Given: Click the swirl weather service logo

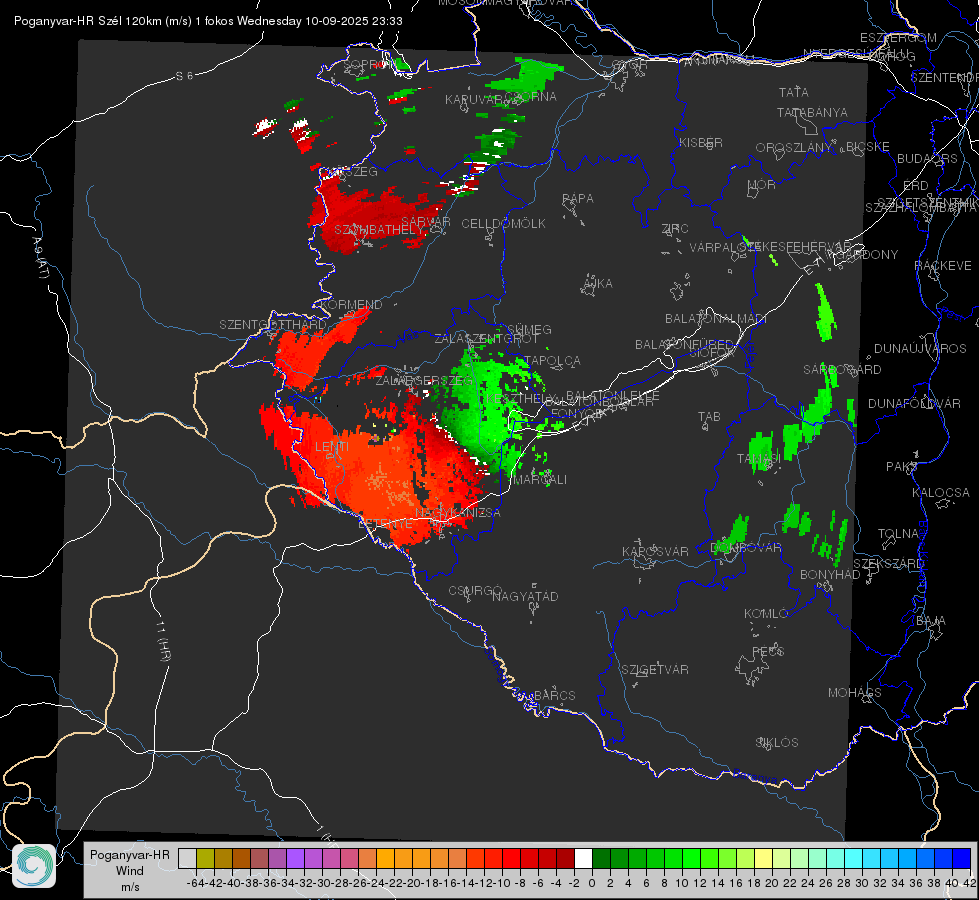Looking at the screenshot, I should [x=34, y=866].
